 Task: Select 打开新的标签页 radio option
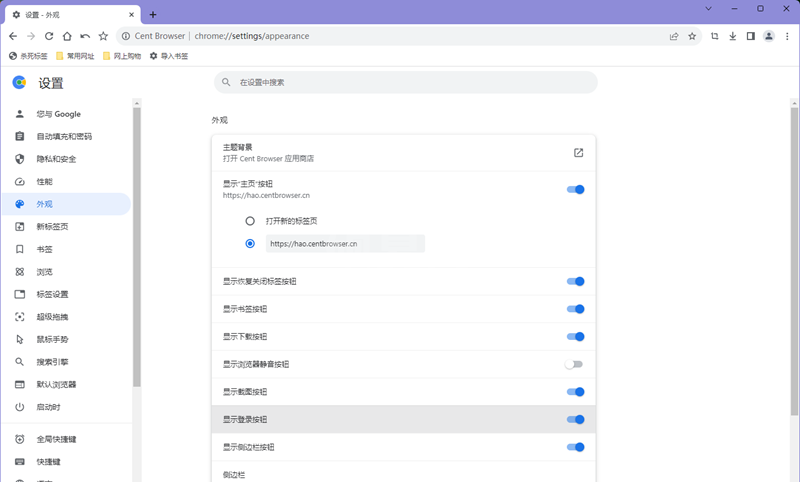point(250,221)
